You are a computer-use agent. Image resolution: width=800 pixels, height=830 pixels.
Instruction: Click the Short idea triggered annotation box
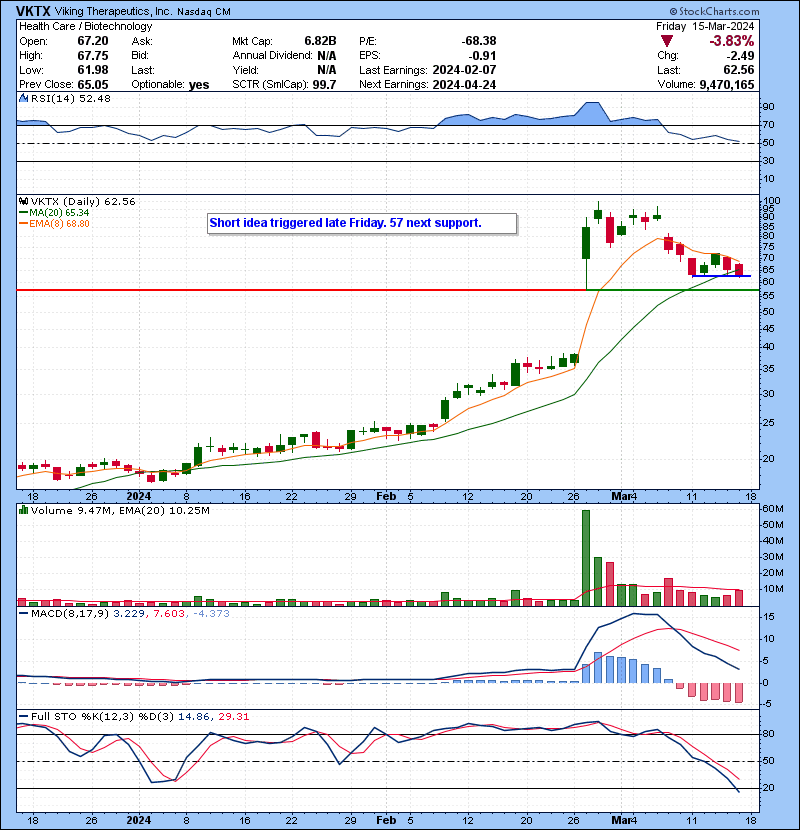tap(362, 223)
